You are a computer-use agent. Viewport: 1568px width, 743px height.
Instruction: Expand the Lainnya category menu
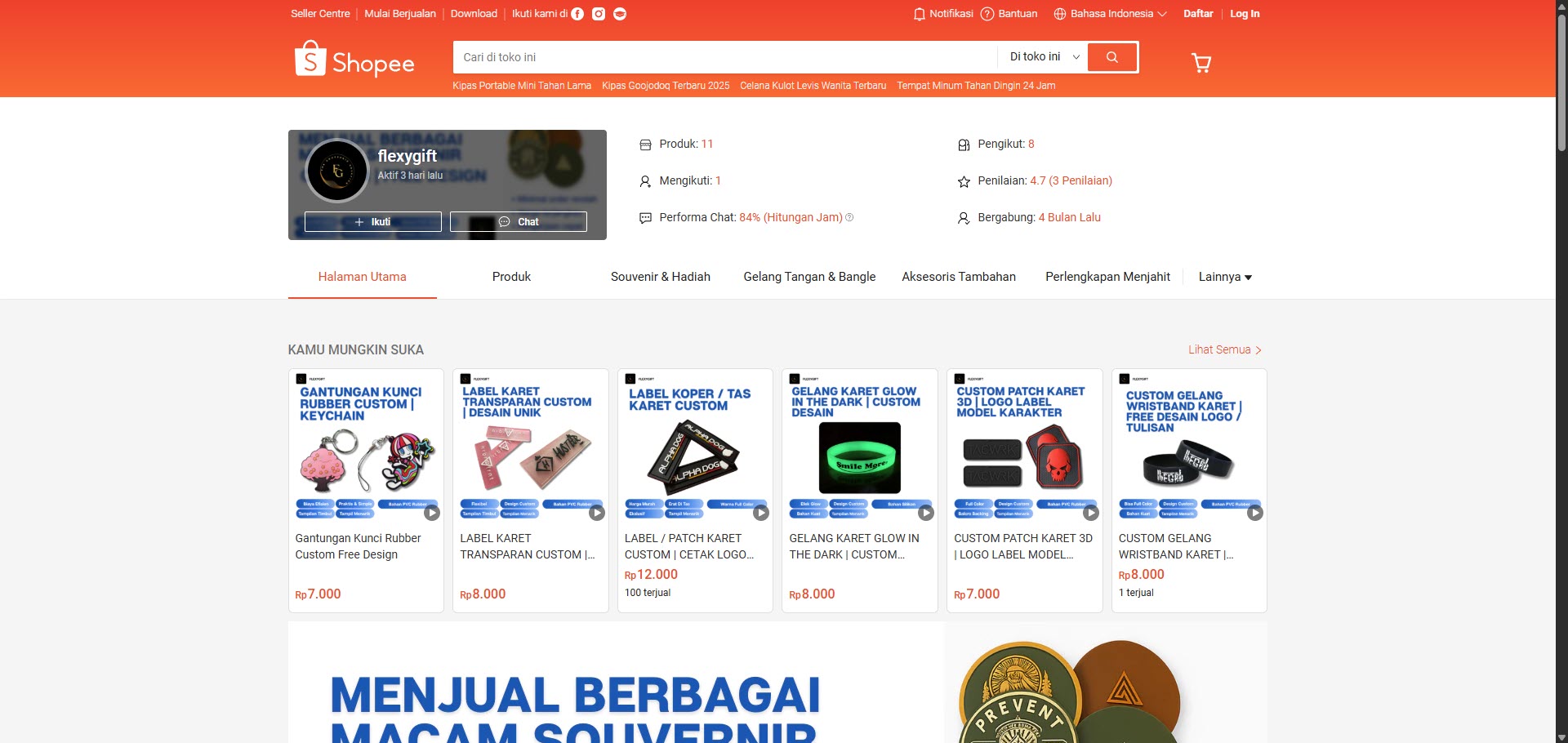pyautogui.click(x=1225, y=277)
